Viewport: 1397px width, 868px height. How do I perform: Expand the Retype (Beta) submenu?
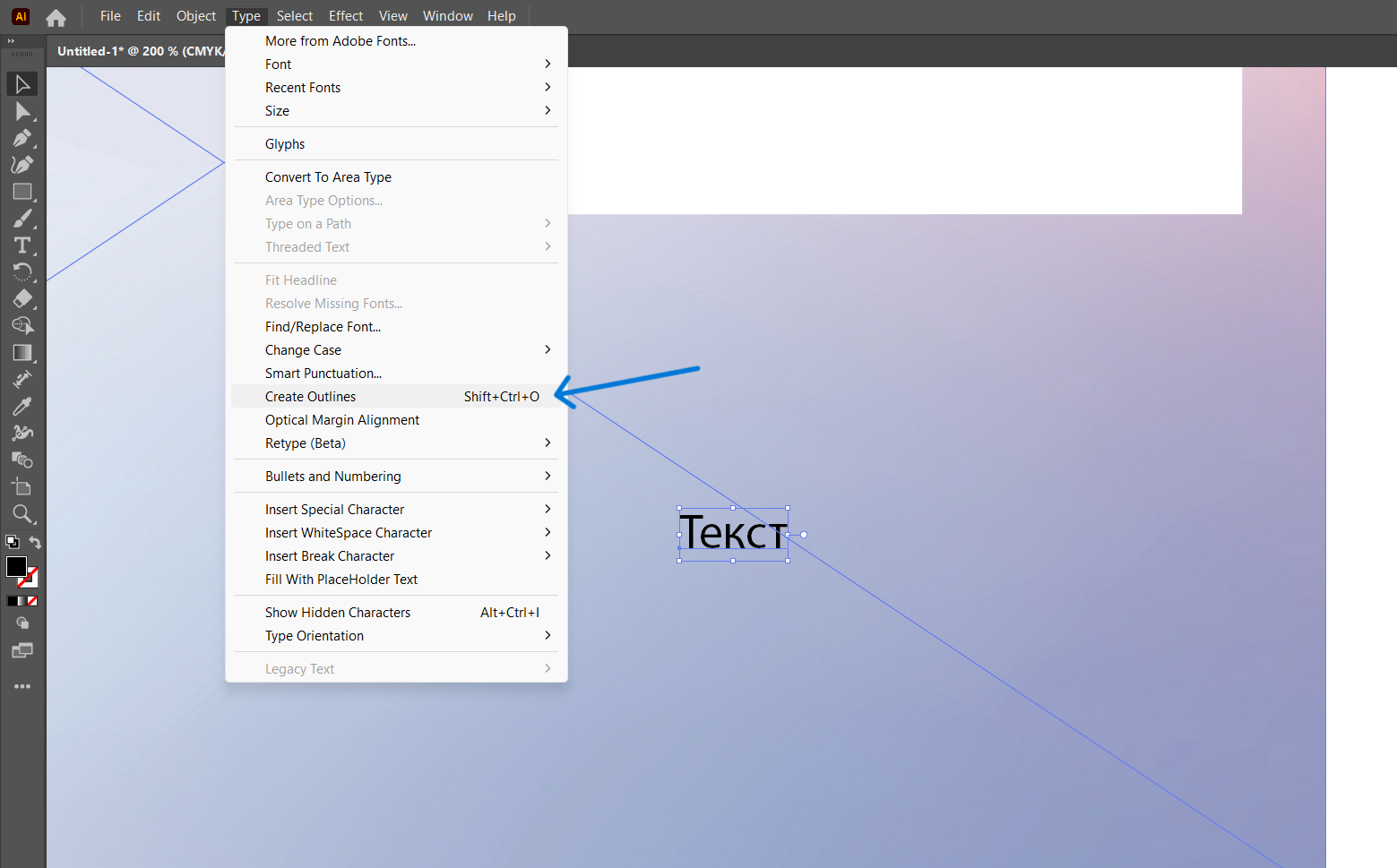click(396, 443)
